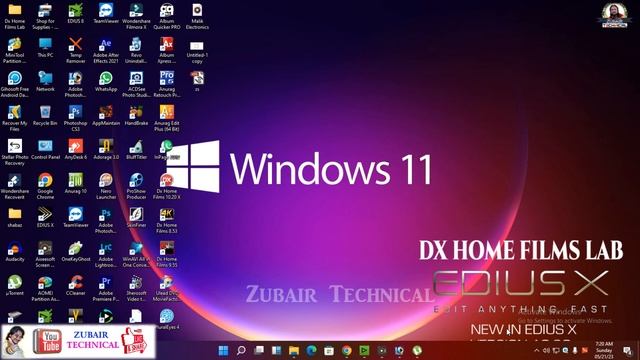Open Adobe Premiere Pro shortcut
This screenshot has width=640, height=360.
point(106,289)
